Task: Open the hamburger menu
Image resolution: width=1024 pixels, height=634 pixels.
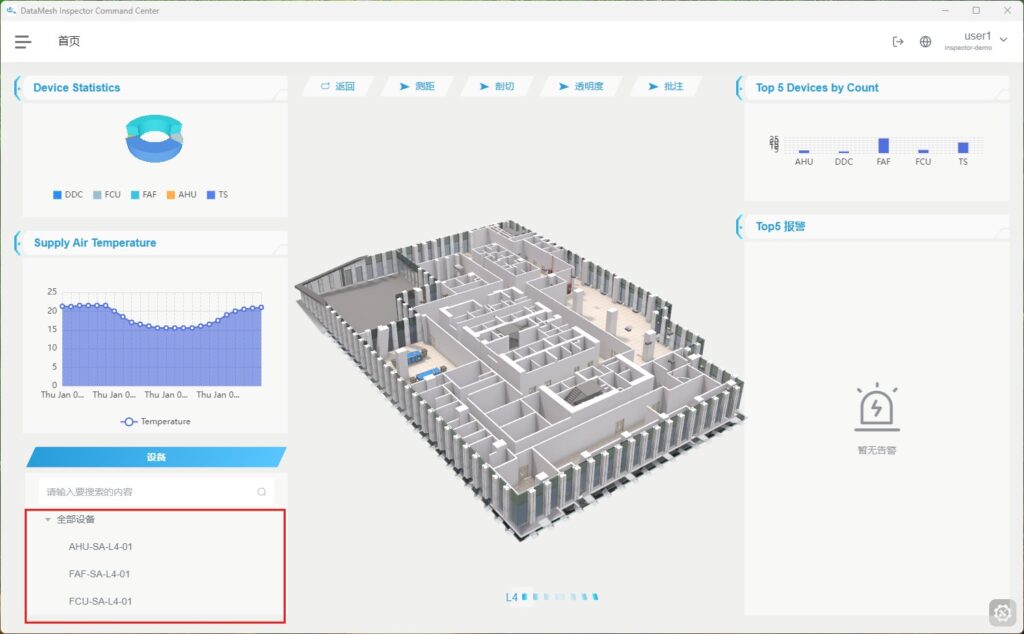Action: point(23,42)
